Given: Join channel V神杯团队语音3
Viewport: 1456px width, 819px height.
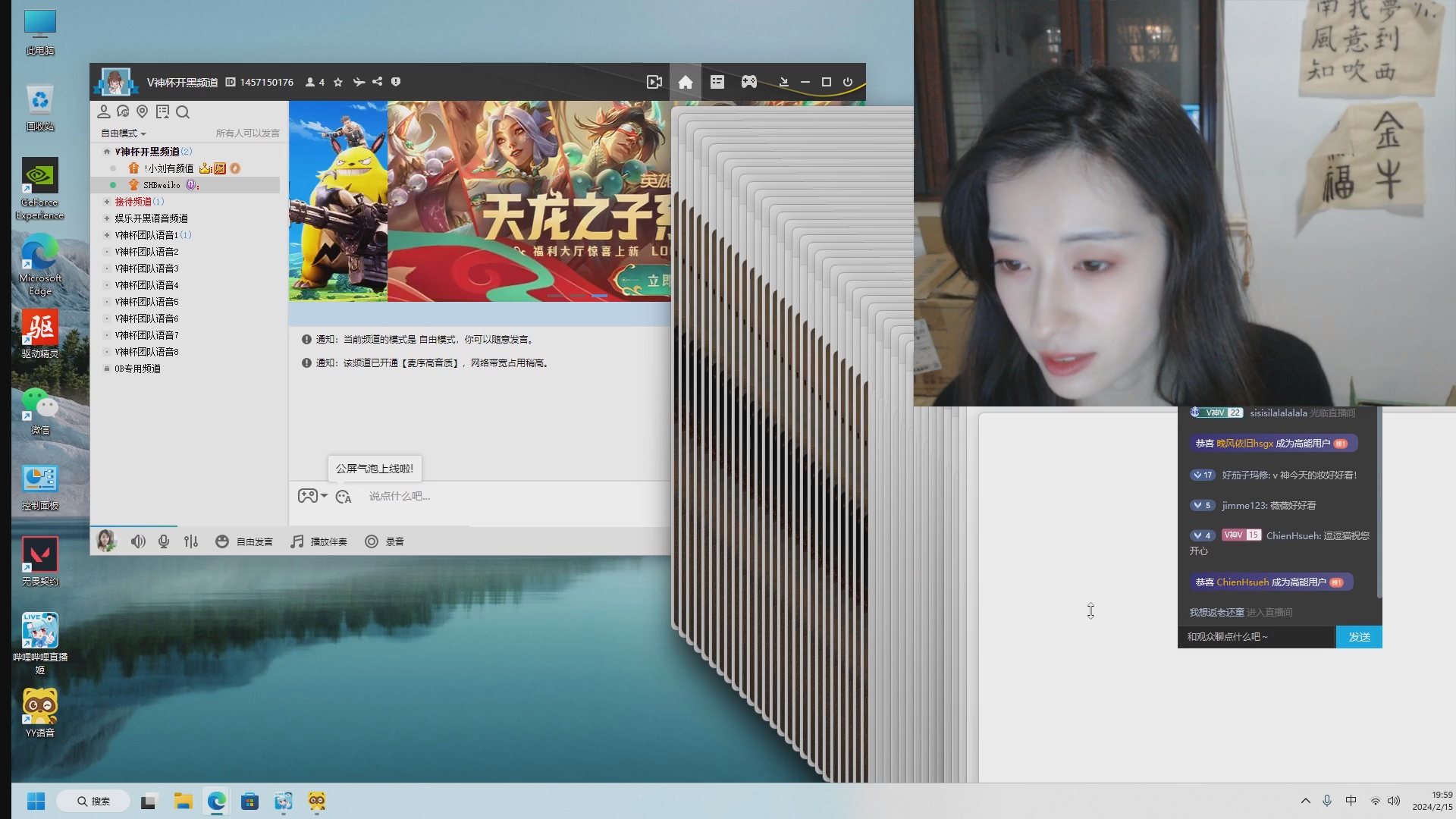Looking at the screenshot, I should point(146,268).
